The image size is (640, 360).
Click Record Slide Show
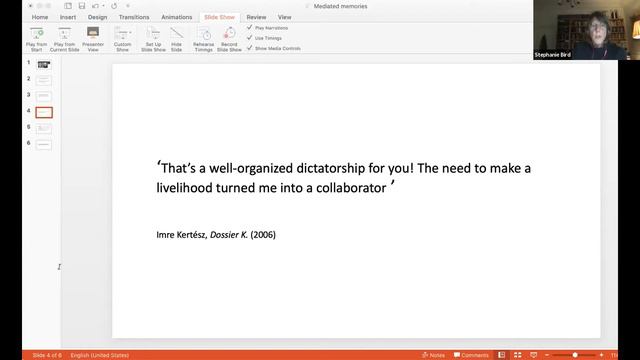[x=229, y=39]
